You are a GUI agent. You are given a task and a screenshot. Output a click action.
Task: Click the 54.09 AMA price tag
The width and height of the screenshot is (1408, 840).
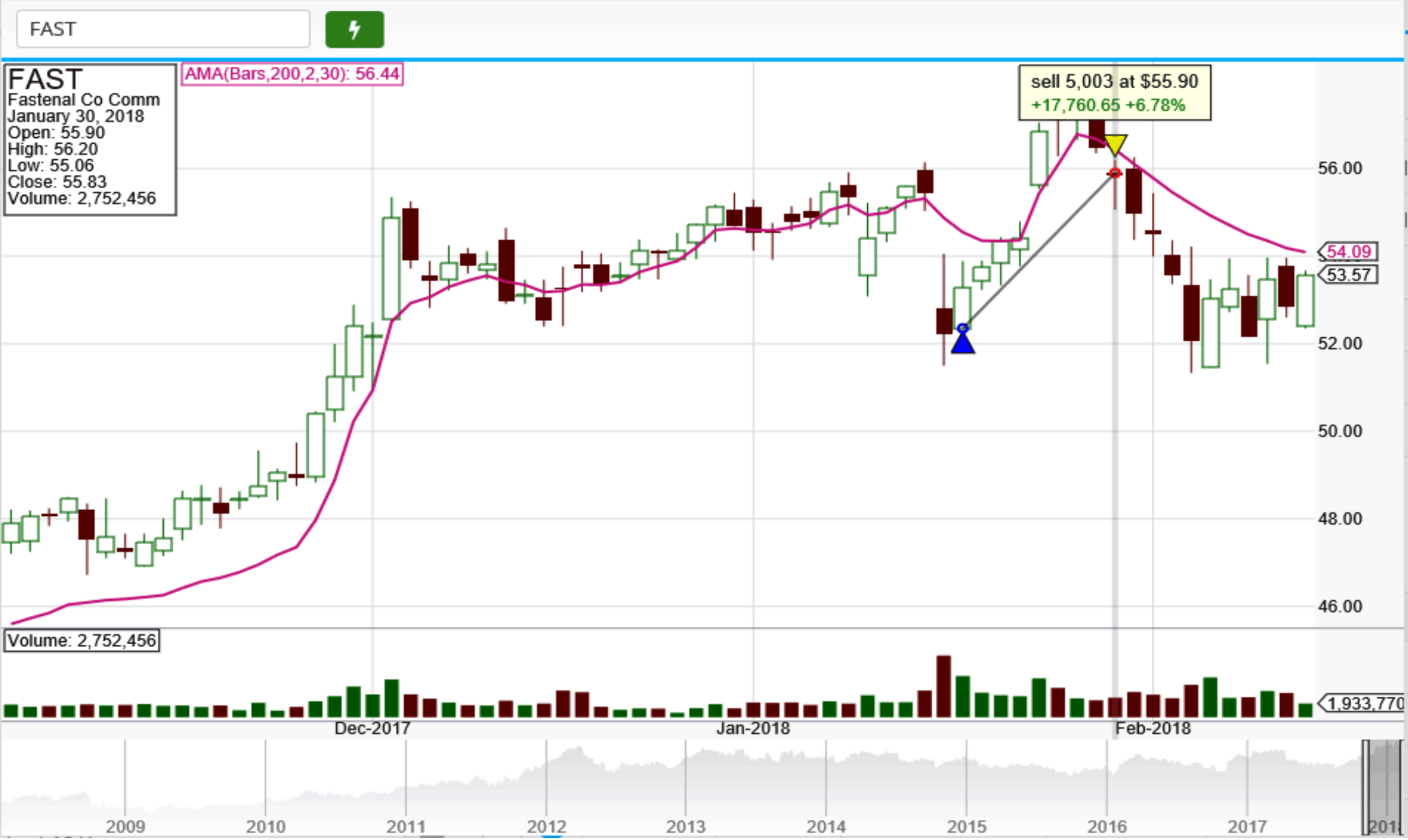click(x=1348, y=252)
